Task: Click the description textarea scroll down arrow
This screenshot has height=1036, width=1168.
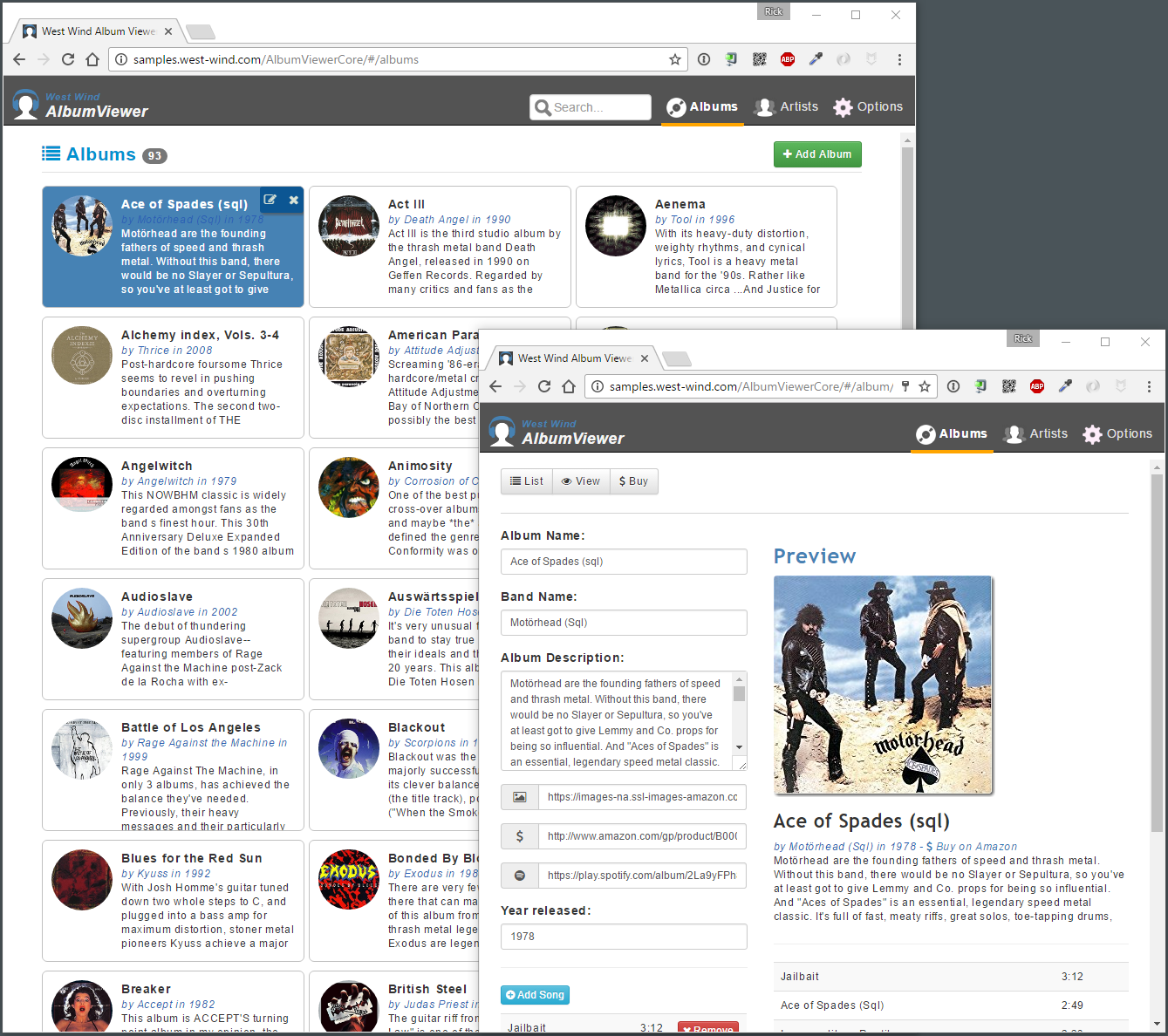Action: click(x=740, y=747)
